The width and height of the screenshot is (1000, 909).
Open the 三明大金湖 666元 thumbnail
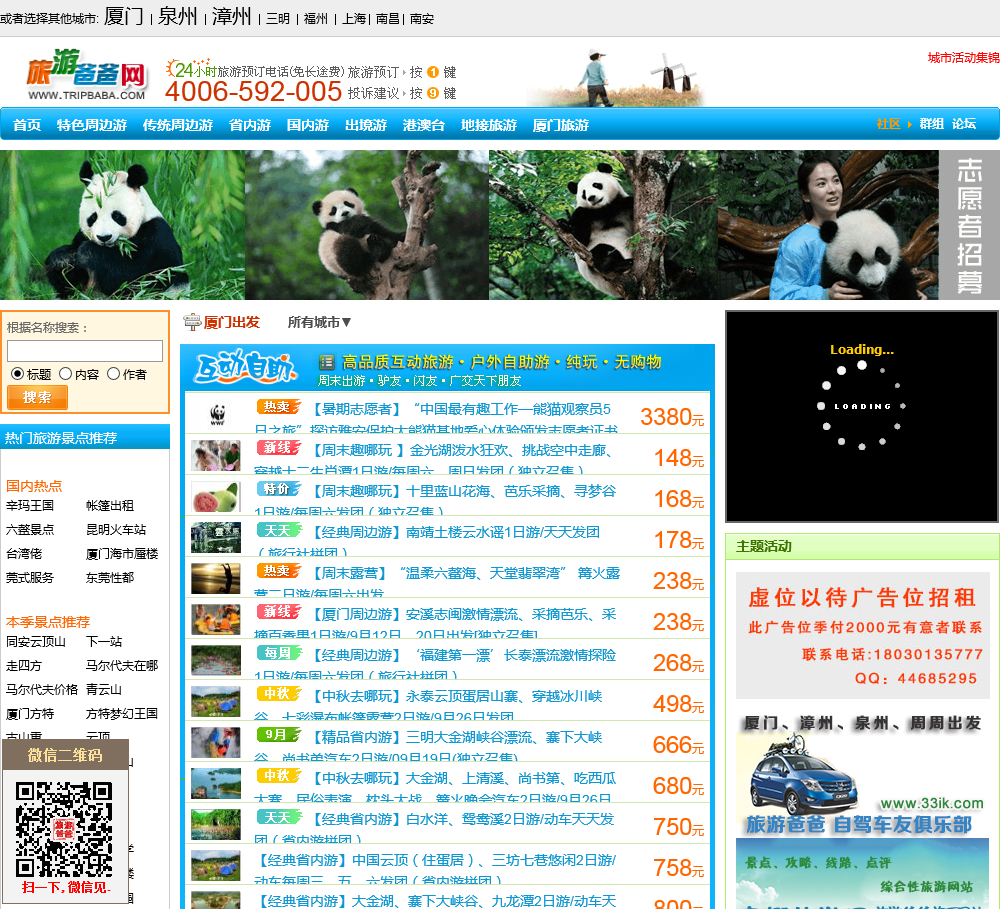(216, 742)
